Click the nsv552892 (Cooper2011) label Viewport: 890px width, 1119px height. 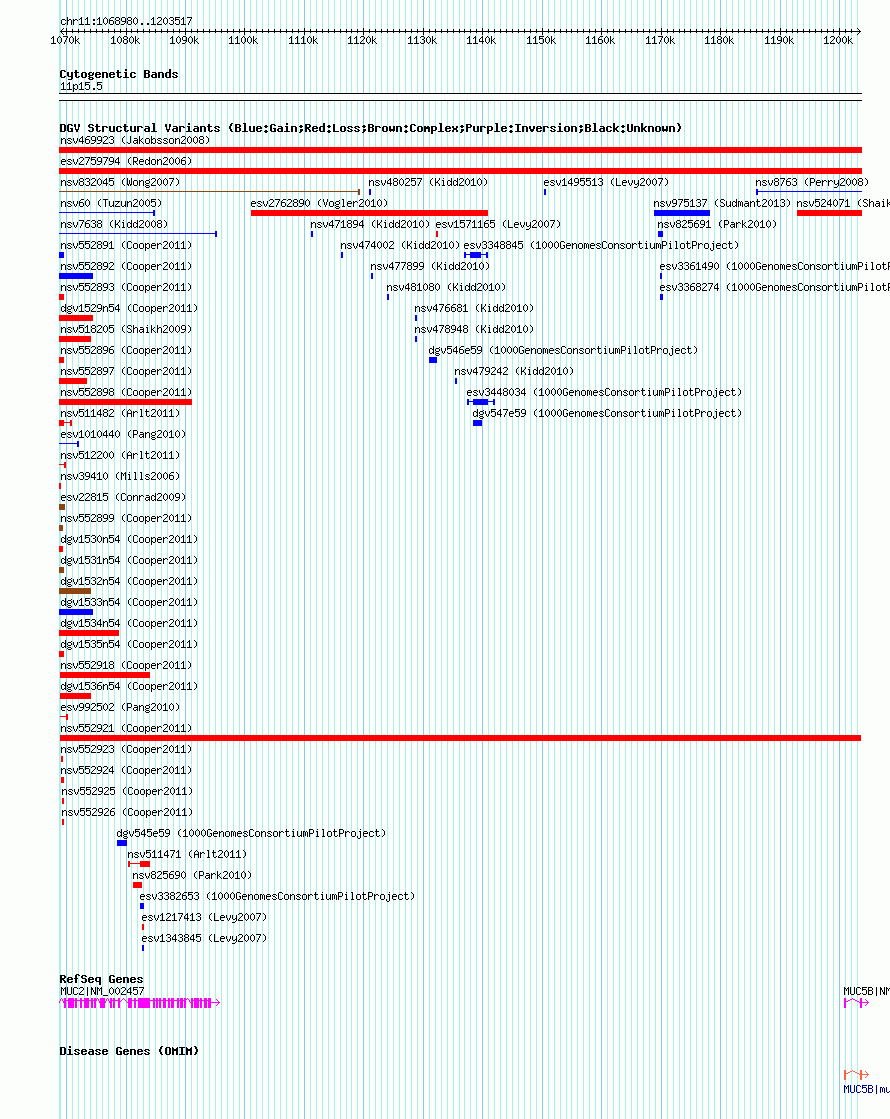point(126,267)
